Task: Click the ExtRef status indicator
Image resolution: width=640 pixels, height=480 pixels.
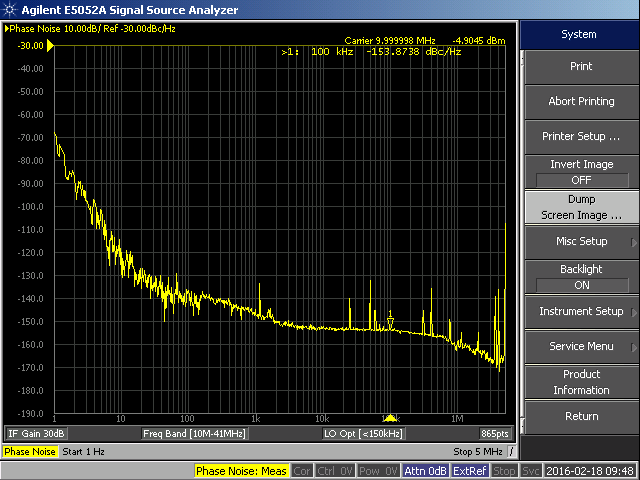Action: pyautogui.click(x=470, y=471)
